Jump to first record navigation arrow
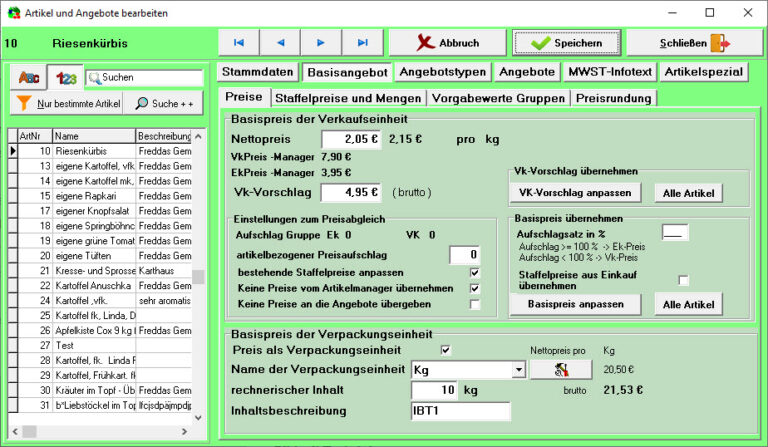The height and width of the screenshot is (447, 768). coord(239,43)
